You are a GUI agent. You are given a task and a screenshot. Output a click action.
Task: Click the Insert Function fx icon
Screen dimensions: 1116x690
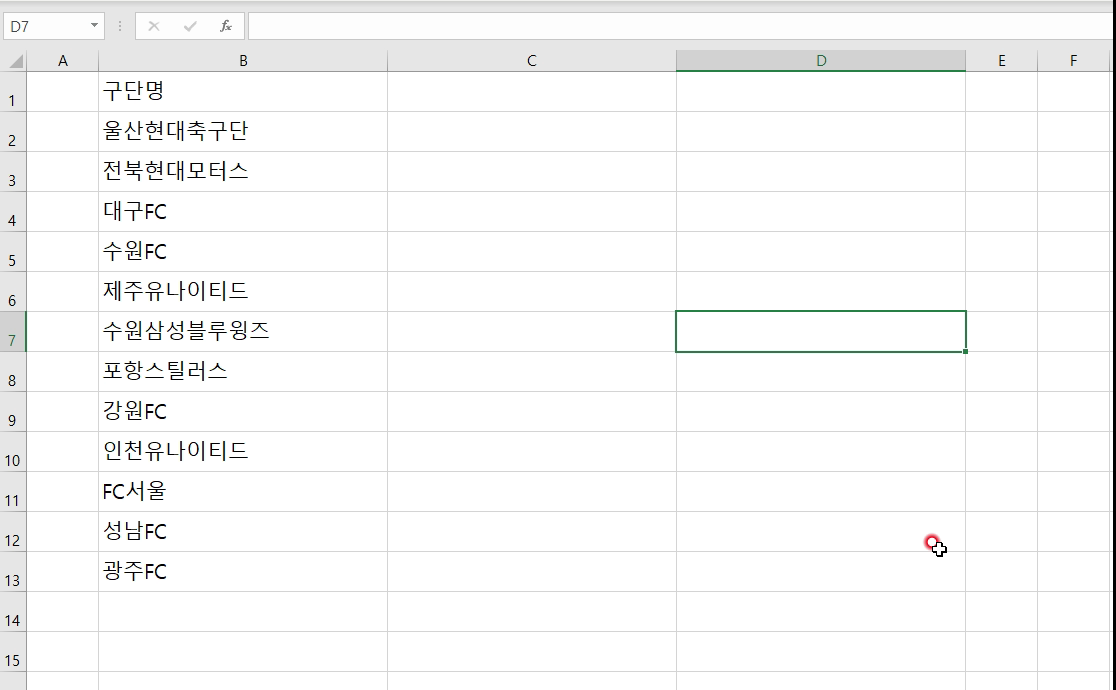[226, 26]
